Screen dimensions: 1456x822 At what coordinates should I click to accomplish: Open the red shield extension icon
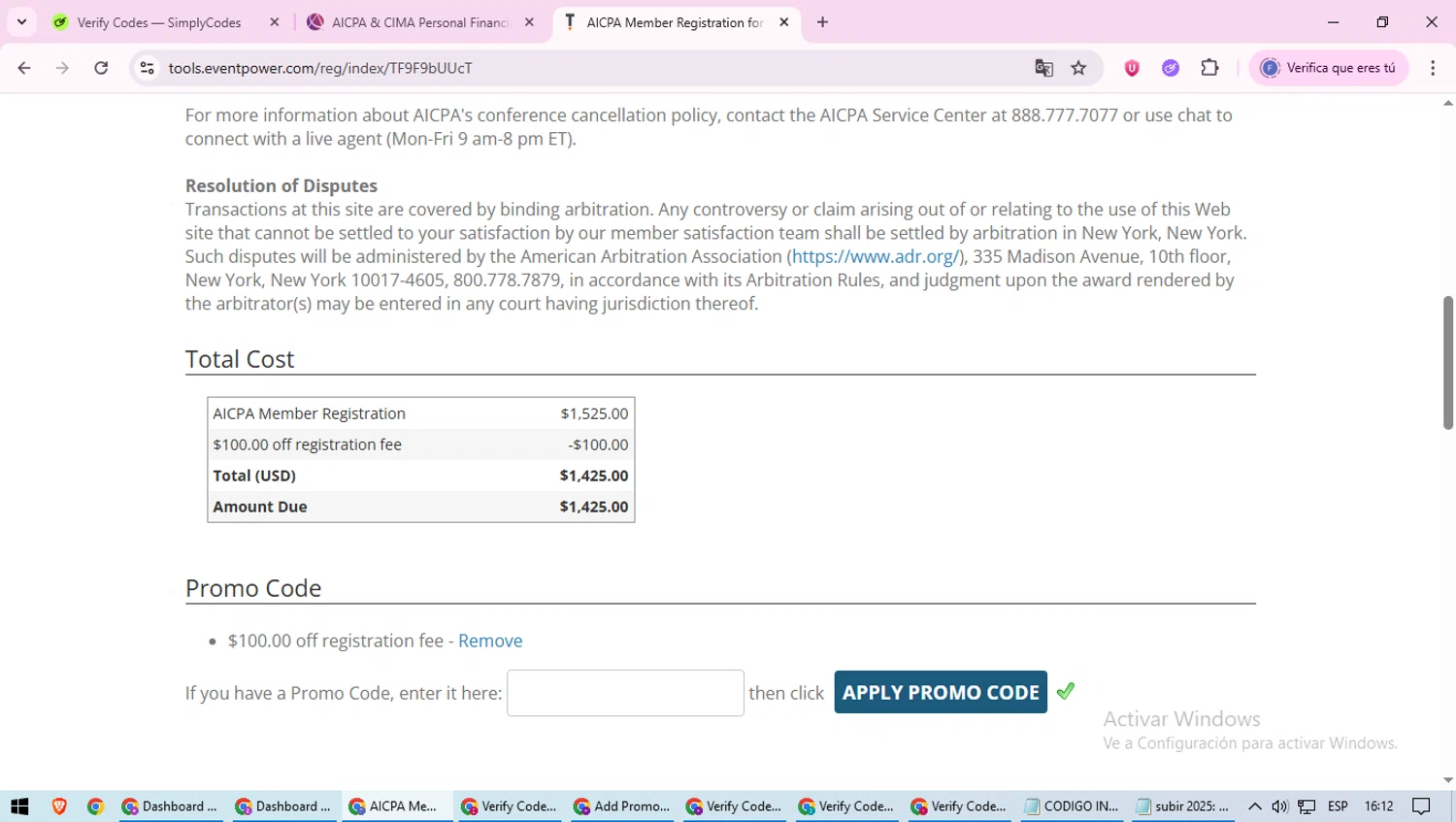pyautogui.click(x=1132, y=68)
